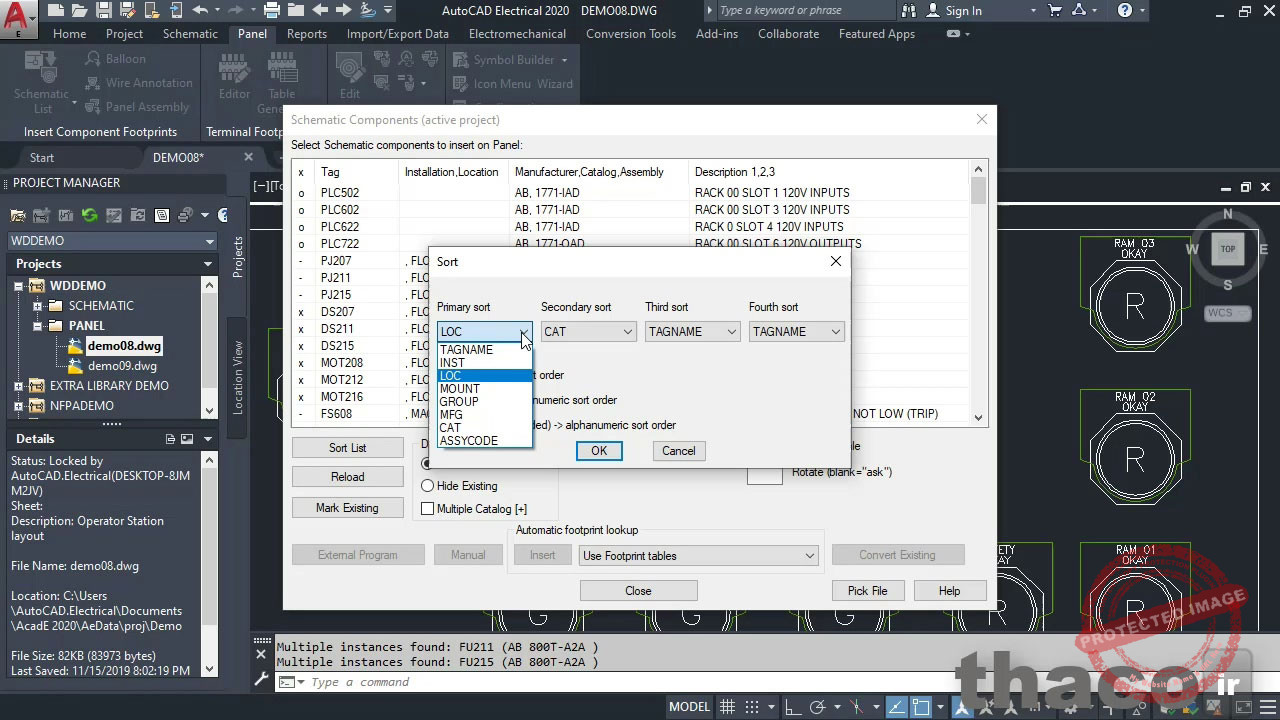This screenshot has width=1280, height=720.
Task: Launch the Table Generator tool
Action: 284,75
